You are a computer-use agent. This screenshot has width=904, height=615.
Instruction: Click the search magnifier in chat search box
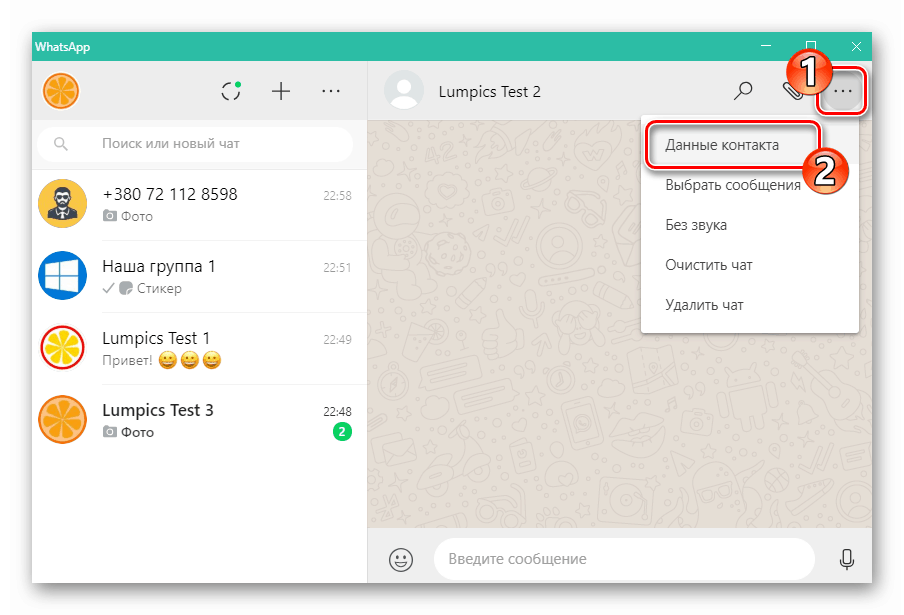(x=61, y=144)
